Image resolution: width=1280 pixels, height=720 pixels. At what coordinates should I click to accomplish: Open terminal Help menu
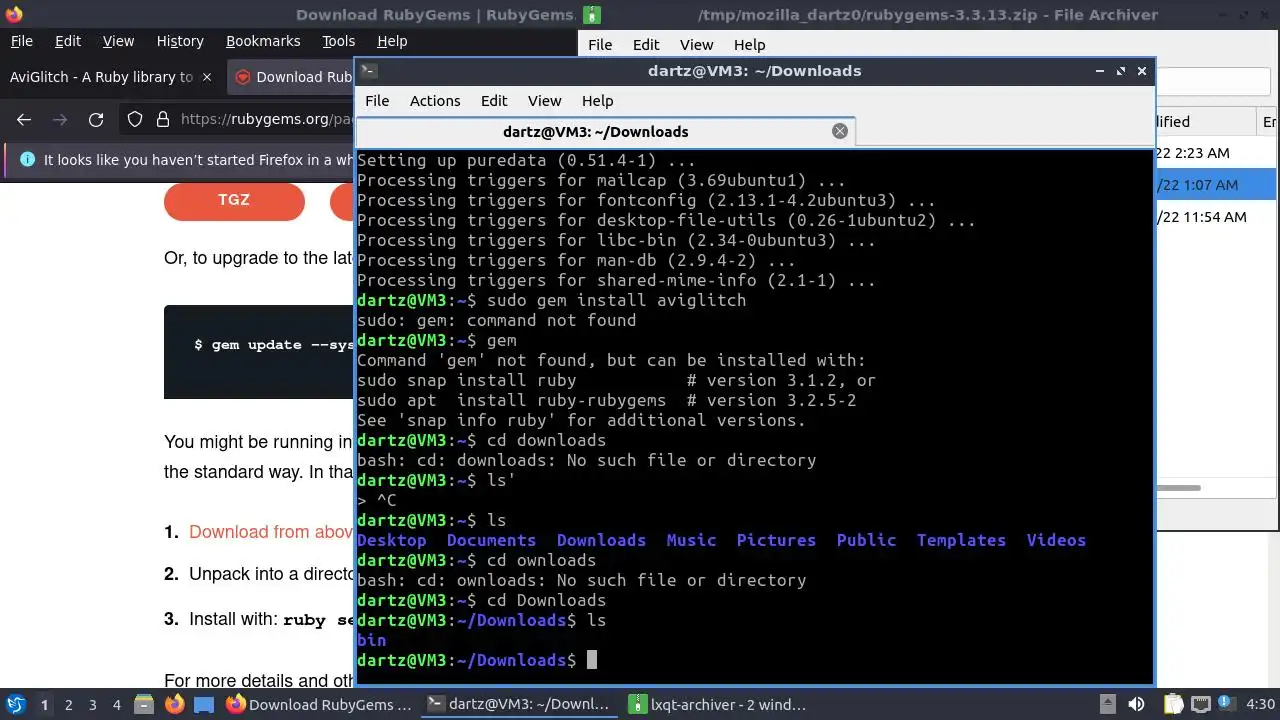[597, 101]
